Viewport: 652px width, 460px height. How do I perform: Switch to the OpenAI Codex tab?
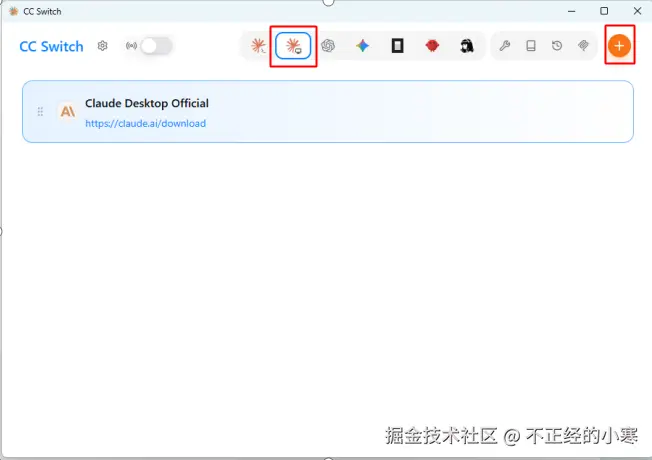point(328,46)
